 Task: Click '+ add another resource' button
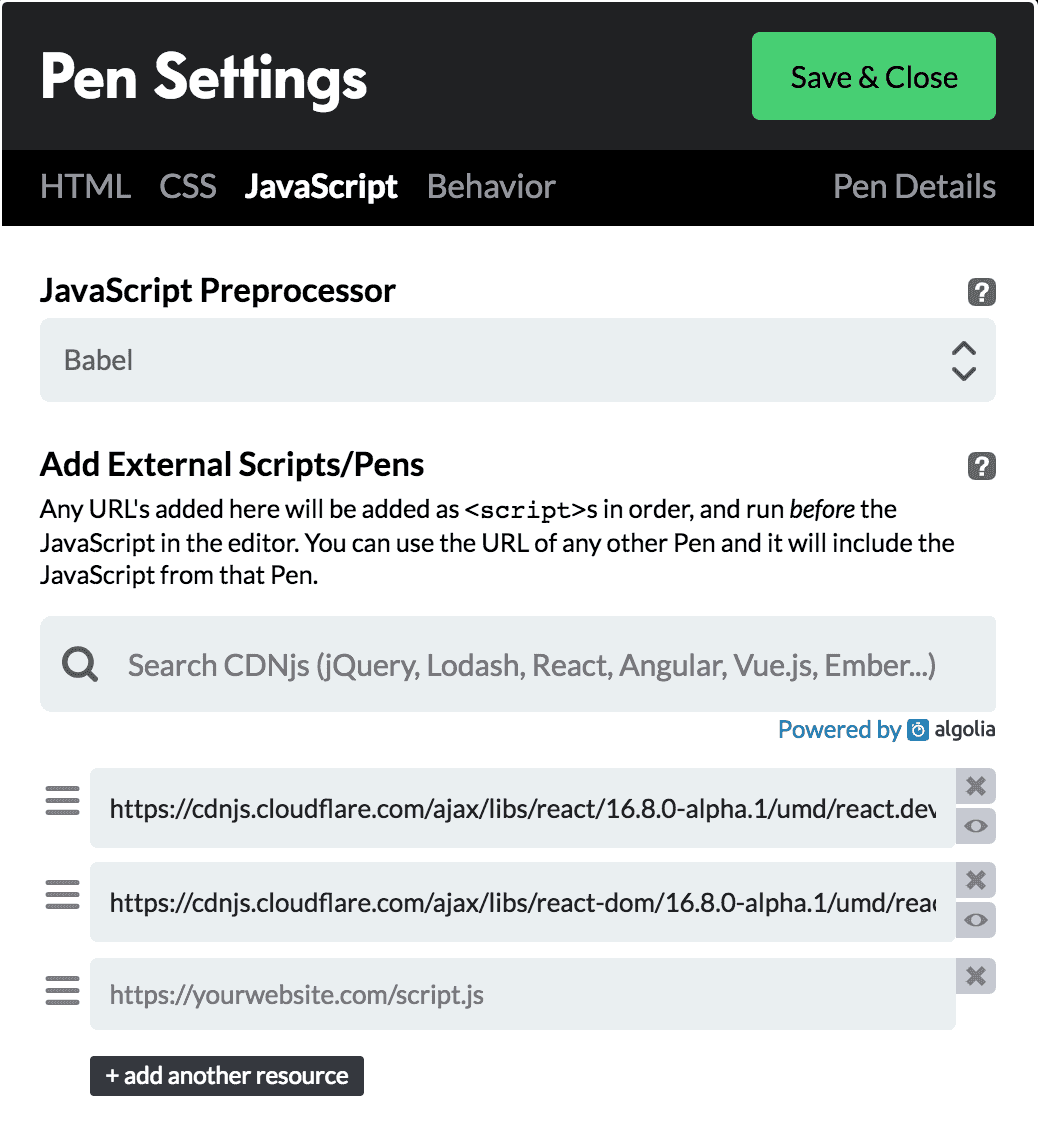tap(226, 1076)
